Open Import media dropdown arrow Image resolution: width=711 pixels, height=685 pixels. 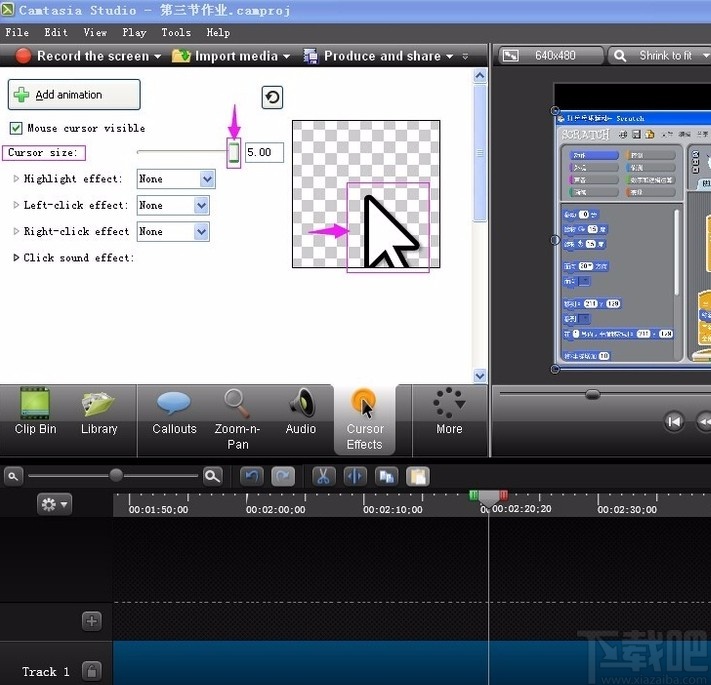[x=286, y=57]
